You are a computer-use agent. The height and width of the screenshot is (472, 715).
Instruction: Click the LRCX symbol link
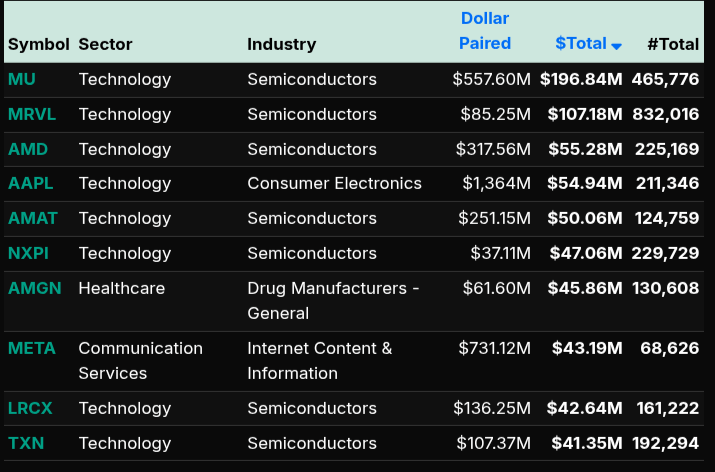tap(30, 408)
